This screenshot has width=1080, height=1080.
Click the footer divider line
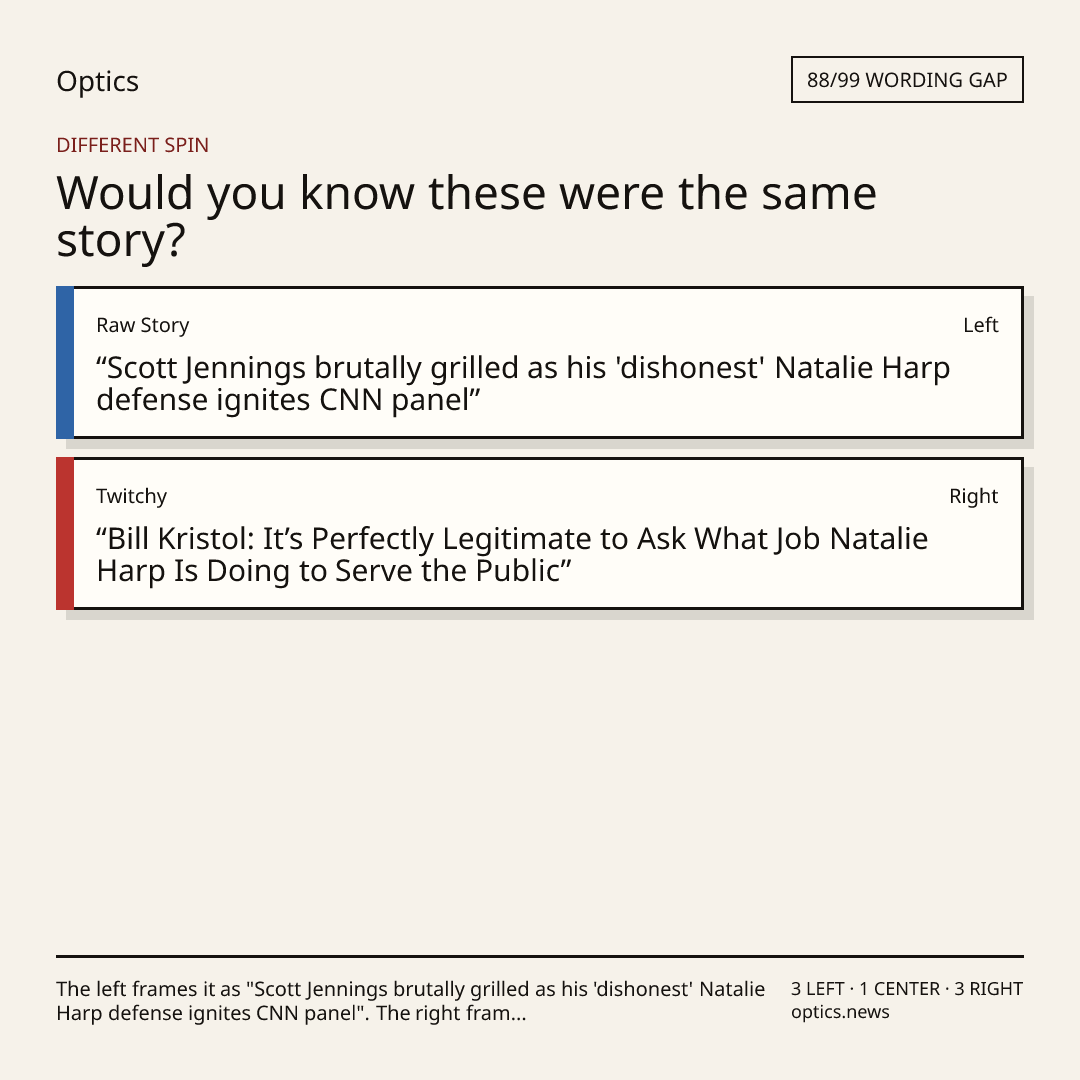540,956
